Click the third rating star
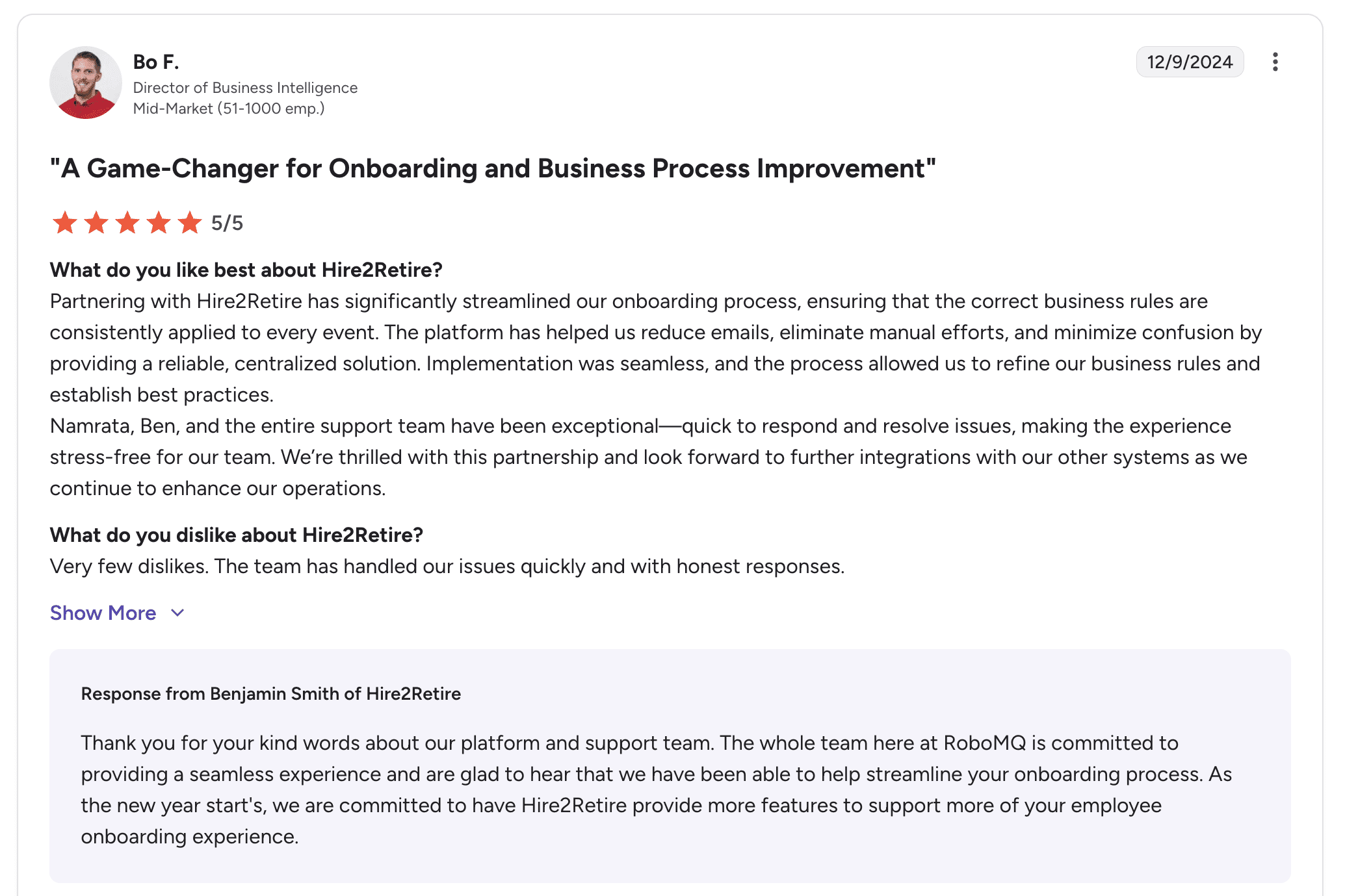This screenshot has height=896, width=1345. 127,223
